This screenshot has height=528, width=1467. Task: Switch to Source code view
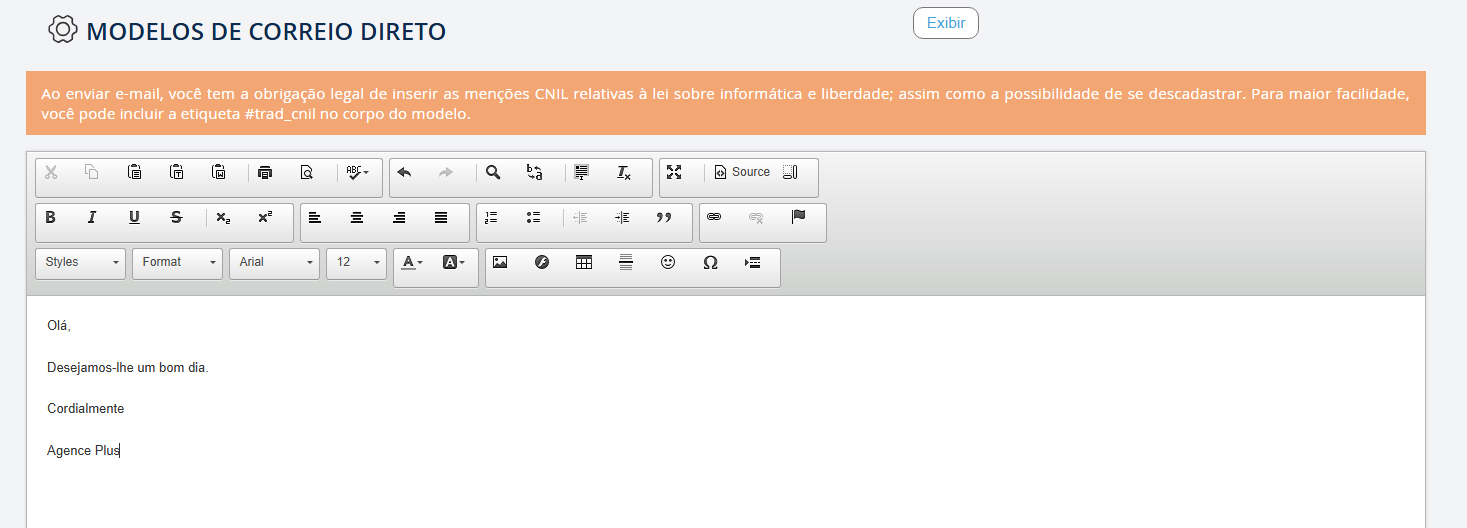pos(742,172)
